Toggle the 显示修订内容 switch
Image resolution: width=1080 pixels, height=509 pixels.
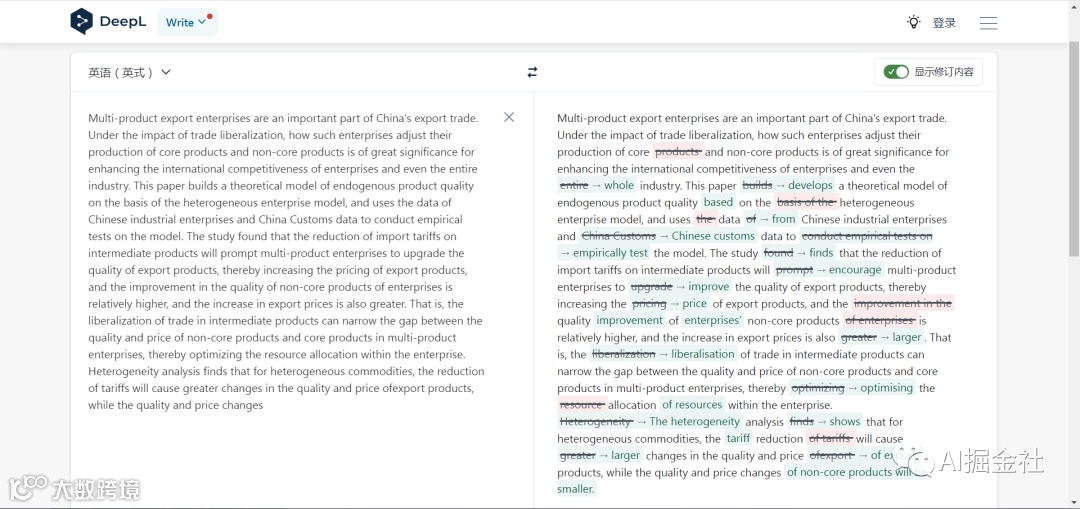[896, 72]
